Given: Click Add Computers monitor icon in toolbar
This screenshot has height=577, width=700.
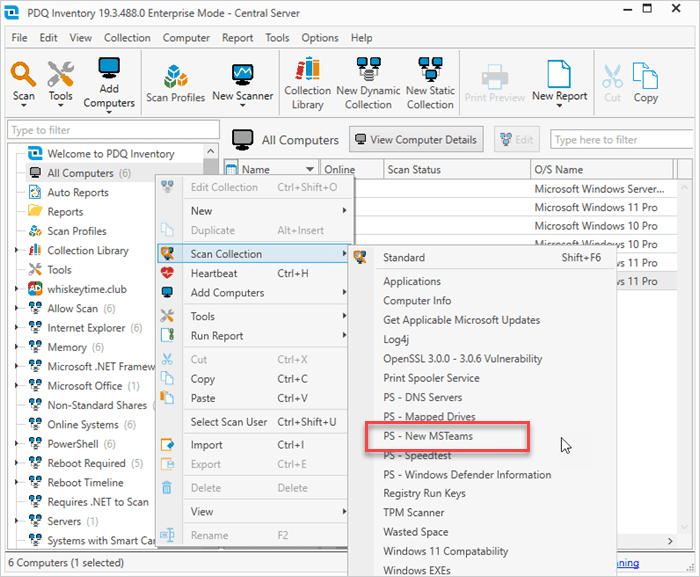Looking at the screenshot, I should tap(109, 69).
